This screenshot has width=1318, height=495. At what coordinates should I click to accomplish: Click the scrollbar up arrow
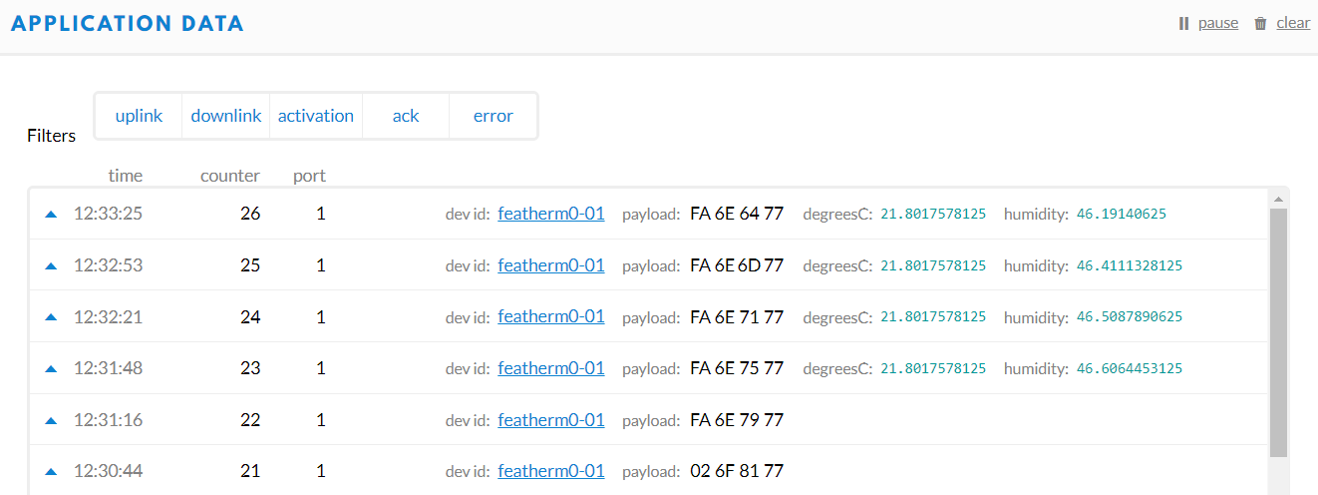pyautogui.click(x=1278, y=197)
